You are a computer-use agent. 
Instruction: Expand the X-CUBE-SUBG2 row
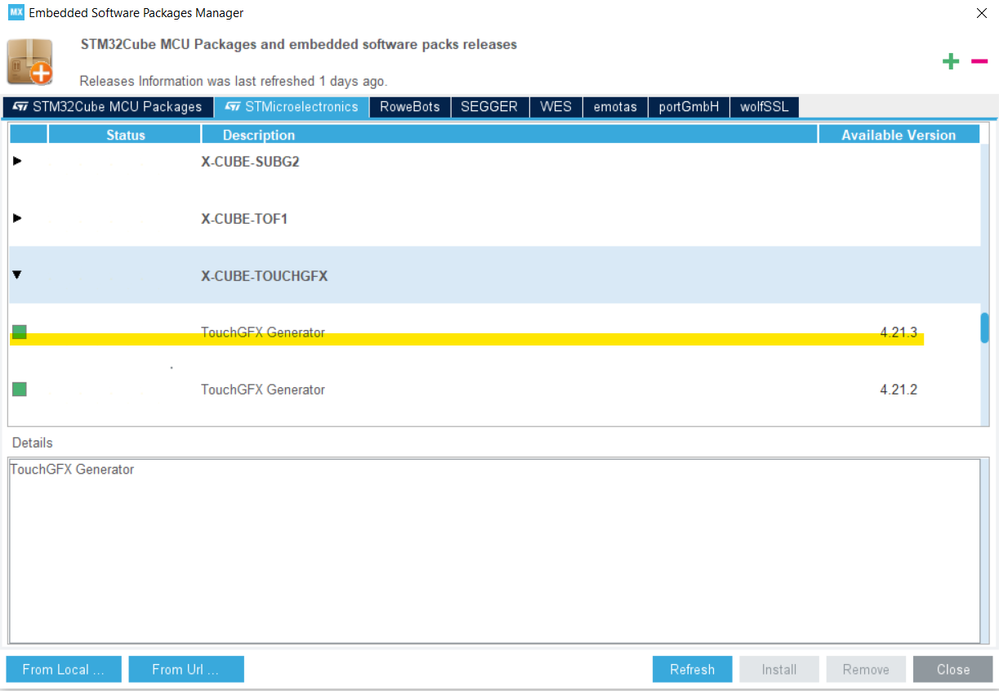point(17,161)
